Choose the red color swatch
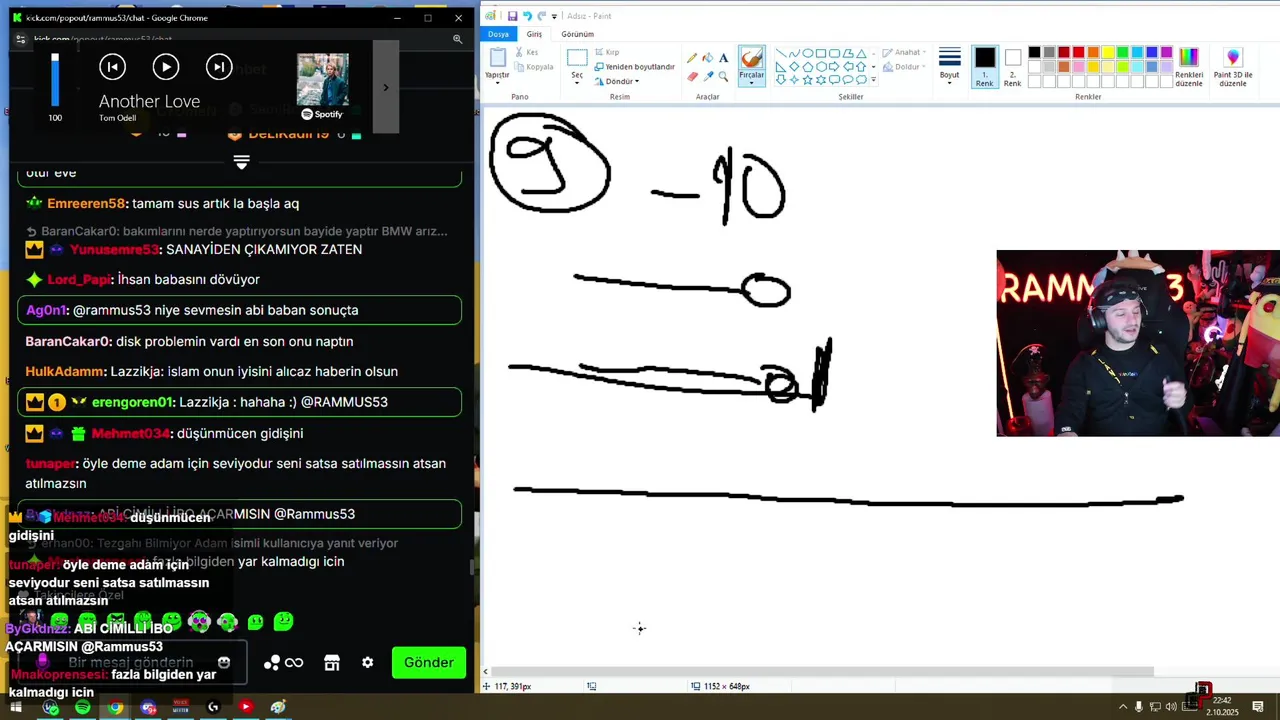Viewport: 1280px width, 720px height. 1078,52
